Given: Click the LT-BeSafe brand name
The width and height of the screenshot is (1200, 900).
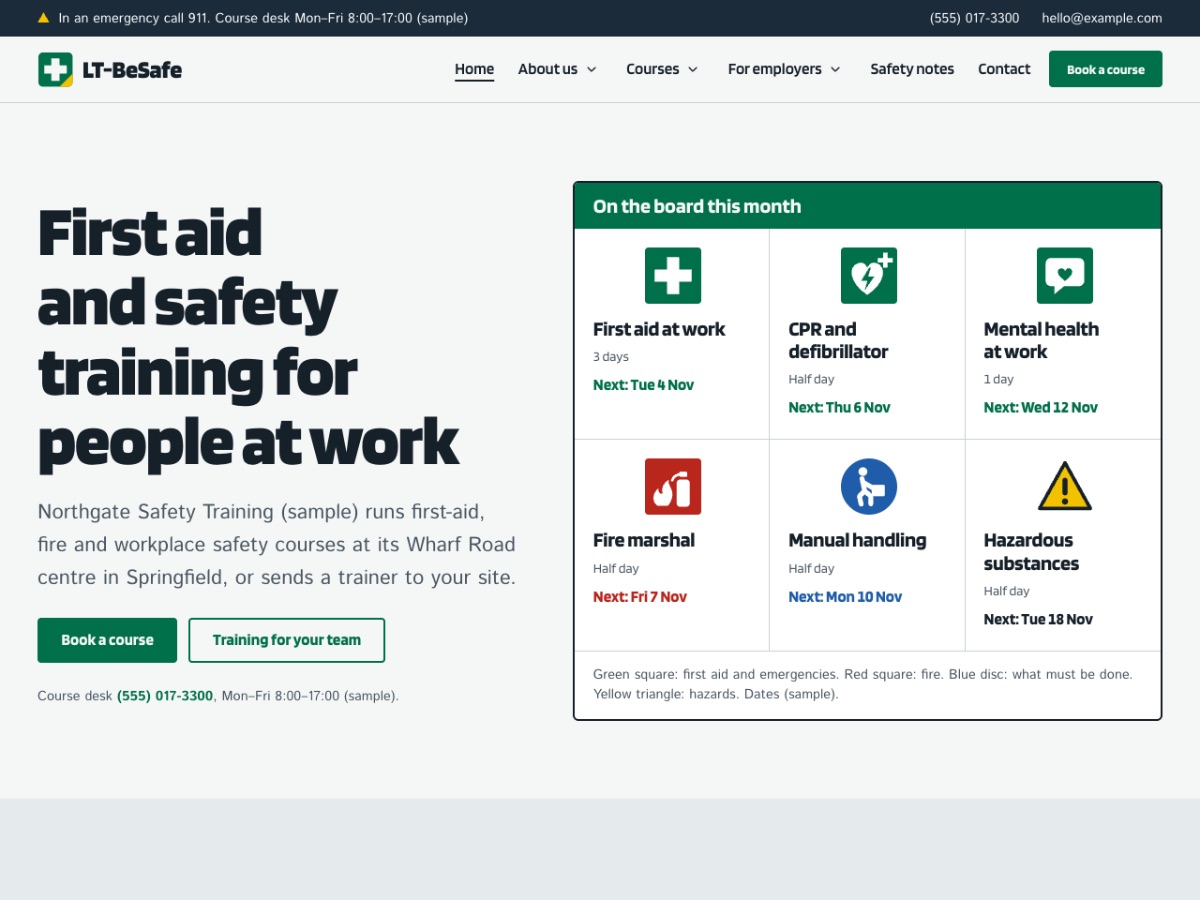Looking at the screenshot, I should (132, 70).
